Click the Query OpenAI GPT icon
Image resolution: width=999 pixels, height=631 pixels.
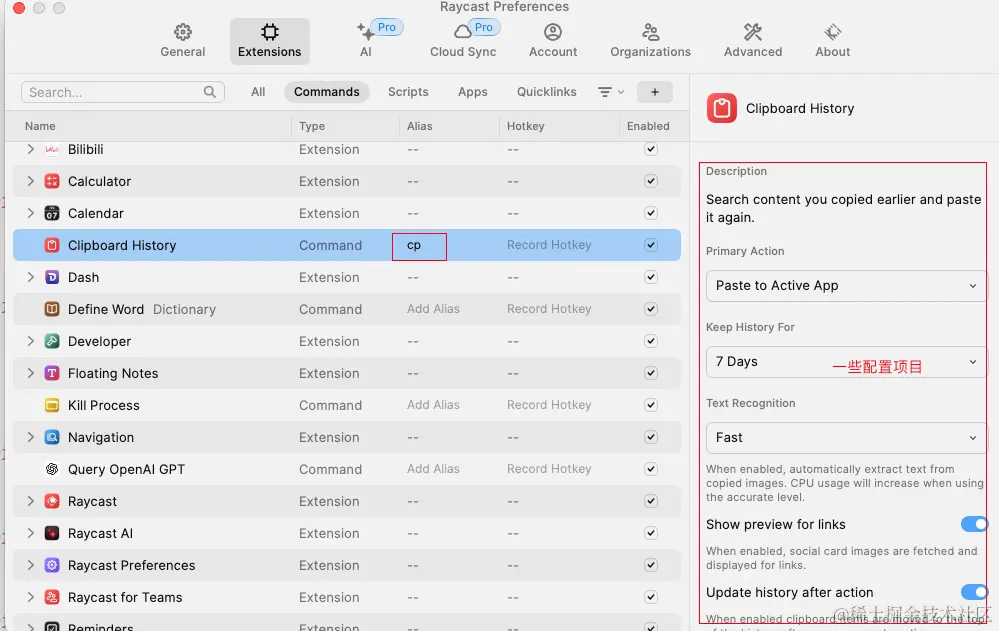tap(52, 469)
